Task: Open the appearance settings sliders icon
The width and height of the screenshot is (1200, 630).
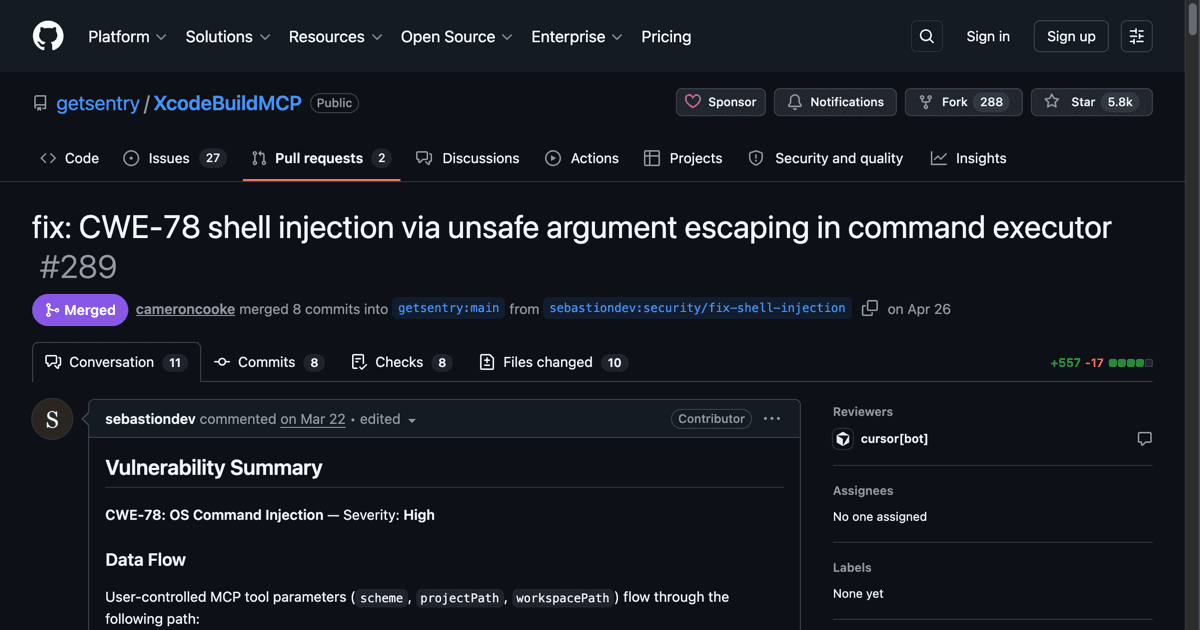Action: (1137, 36)
